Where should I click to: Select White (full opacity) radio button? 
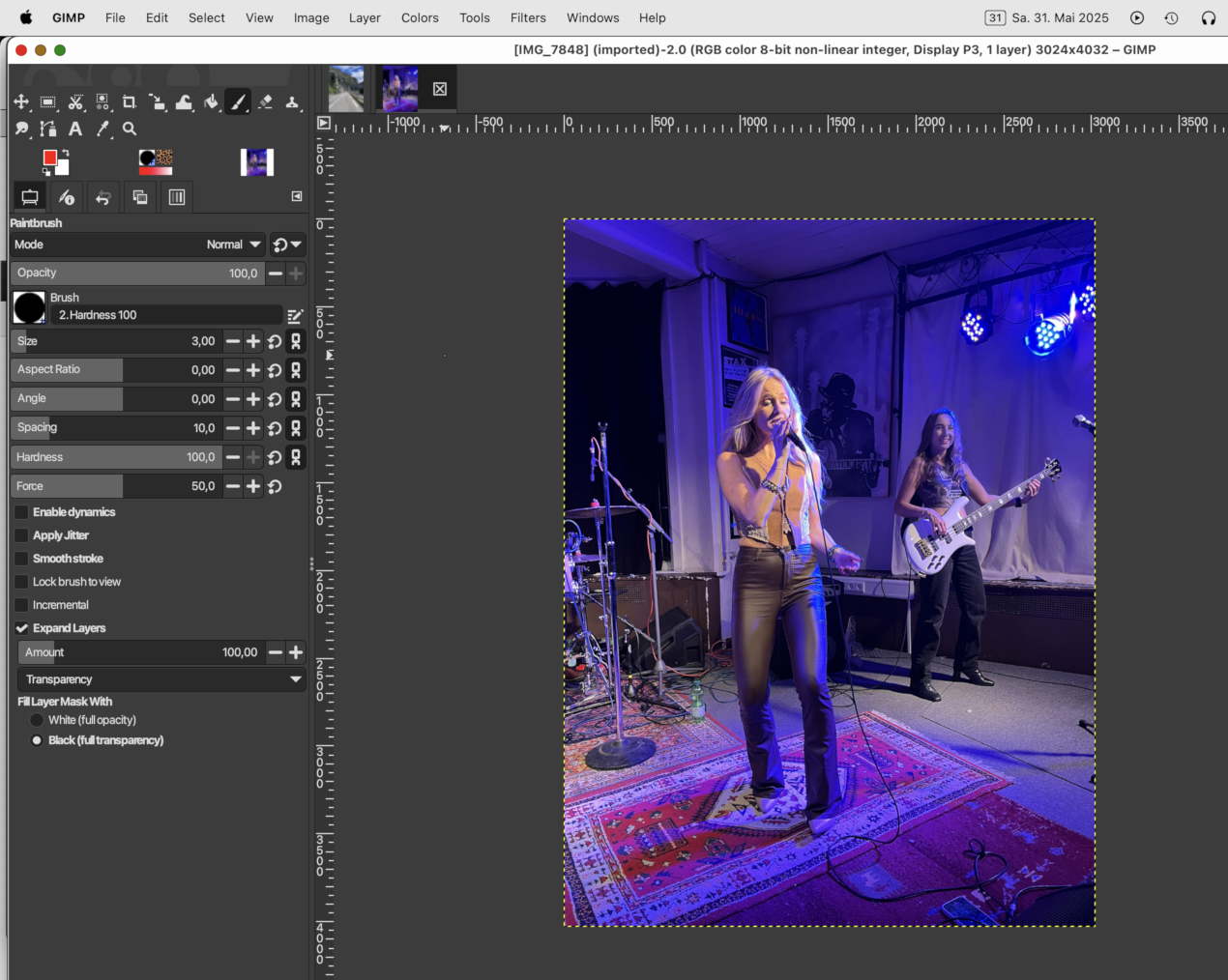tap(37, 720)
